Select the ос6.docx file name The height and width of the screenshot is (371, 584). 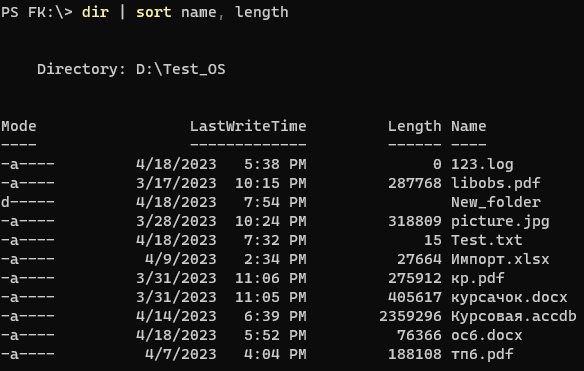pos(487,335)
